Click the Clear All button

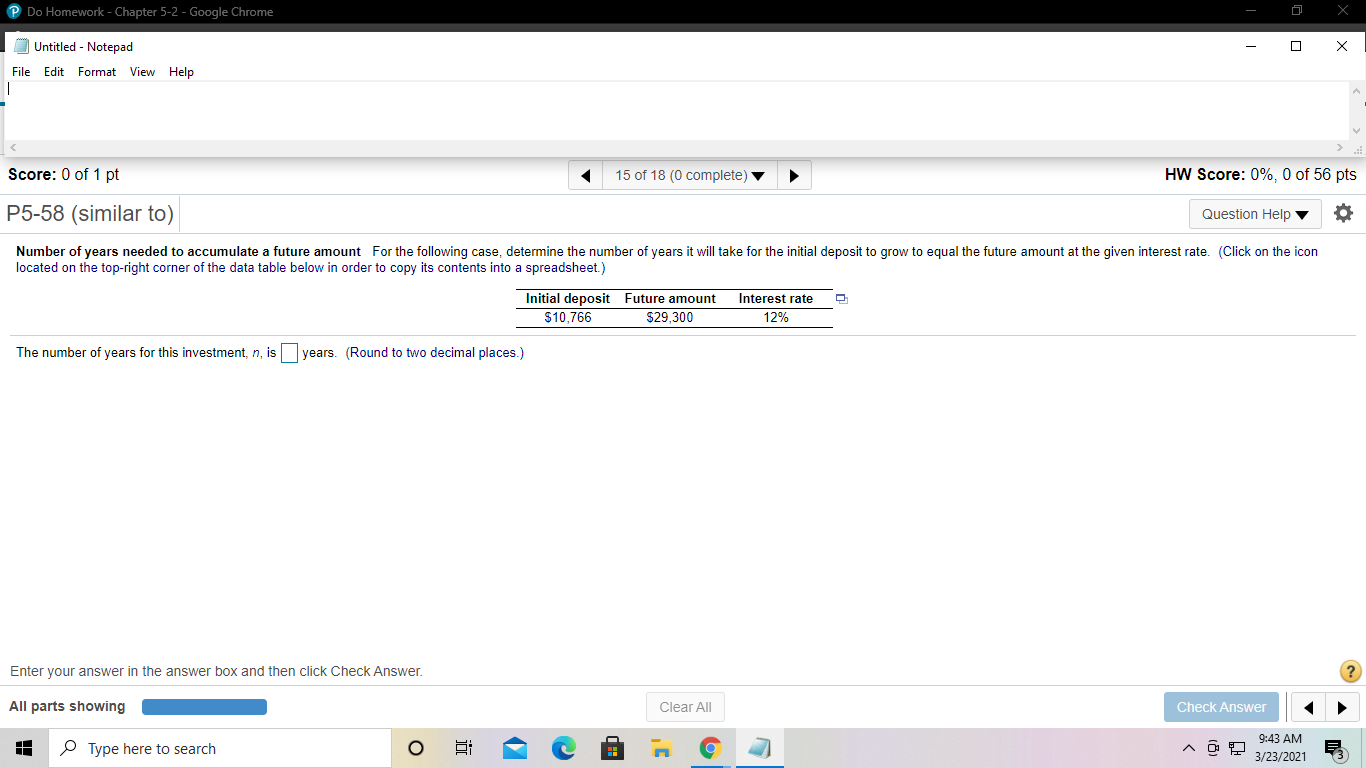point(685,707)
